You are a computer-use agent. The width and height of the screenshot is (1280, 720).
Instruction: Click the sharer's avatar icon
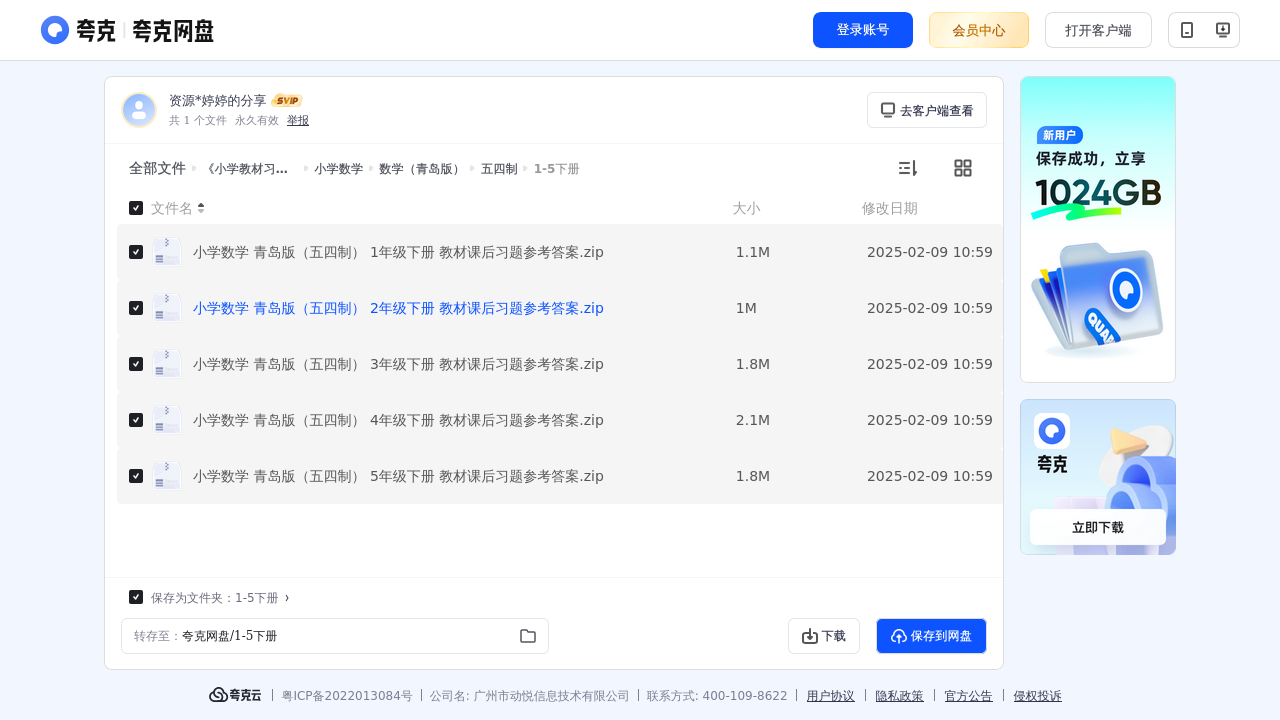tap(139, 110)
